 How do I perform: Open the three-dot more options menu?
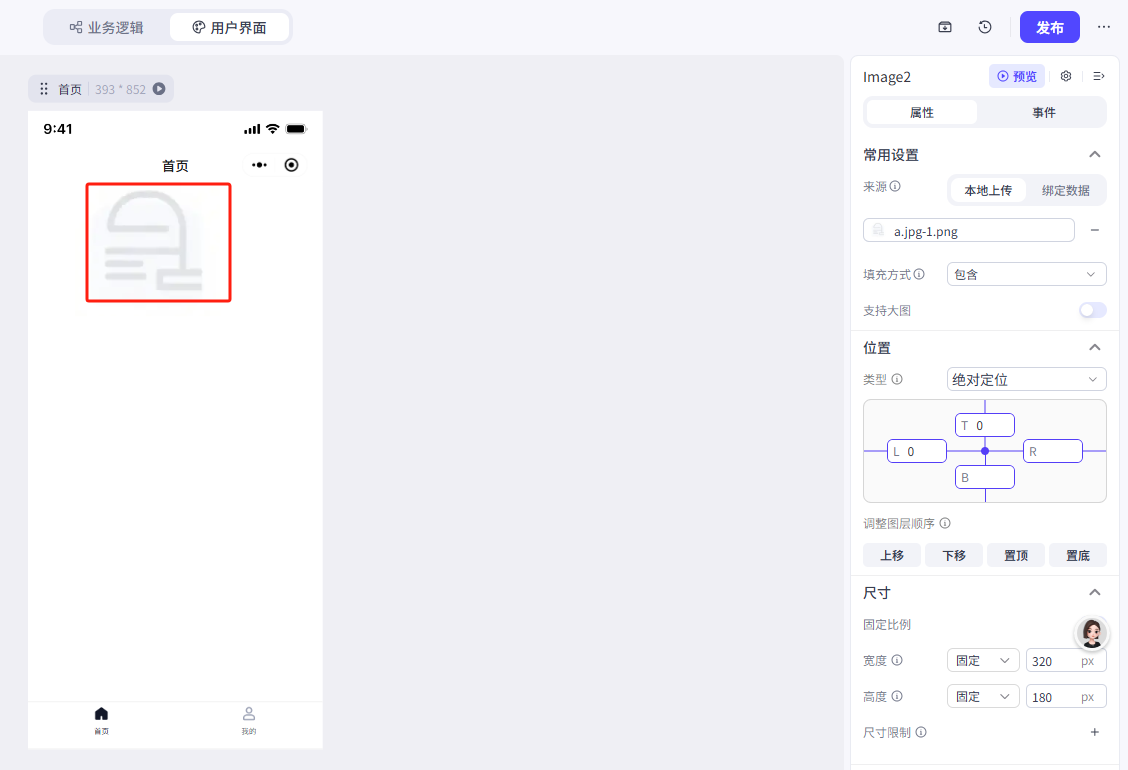[x=1104, y=27]
